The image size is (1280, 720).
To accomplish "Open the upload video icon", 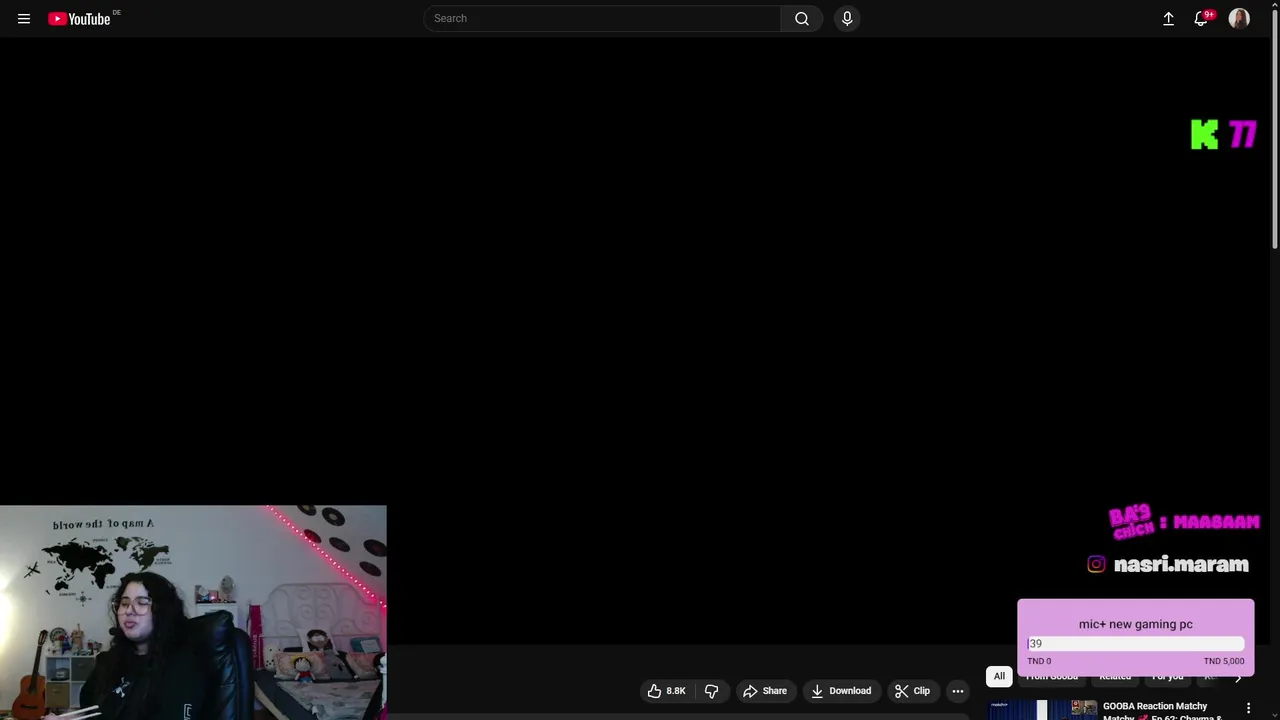I will (1168, 18).
